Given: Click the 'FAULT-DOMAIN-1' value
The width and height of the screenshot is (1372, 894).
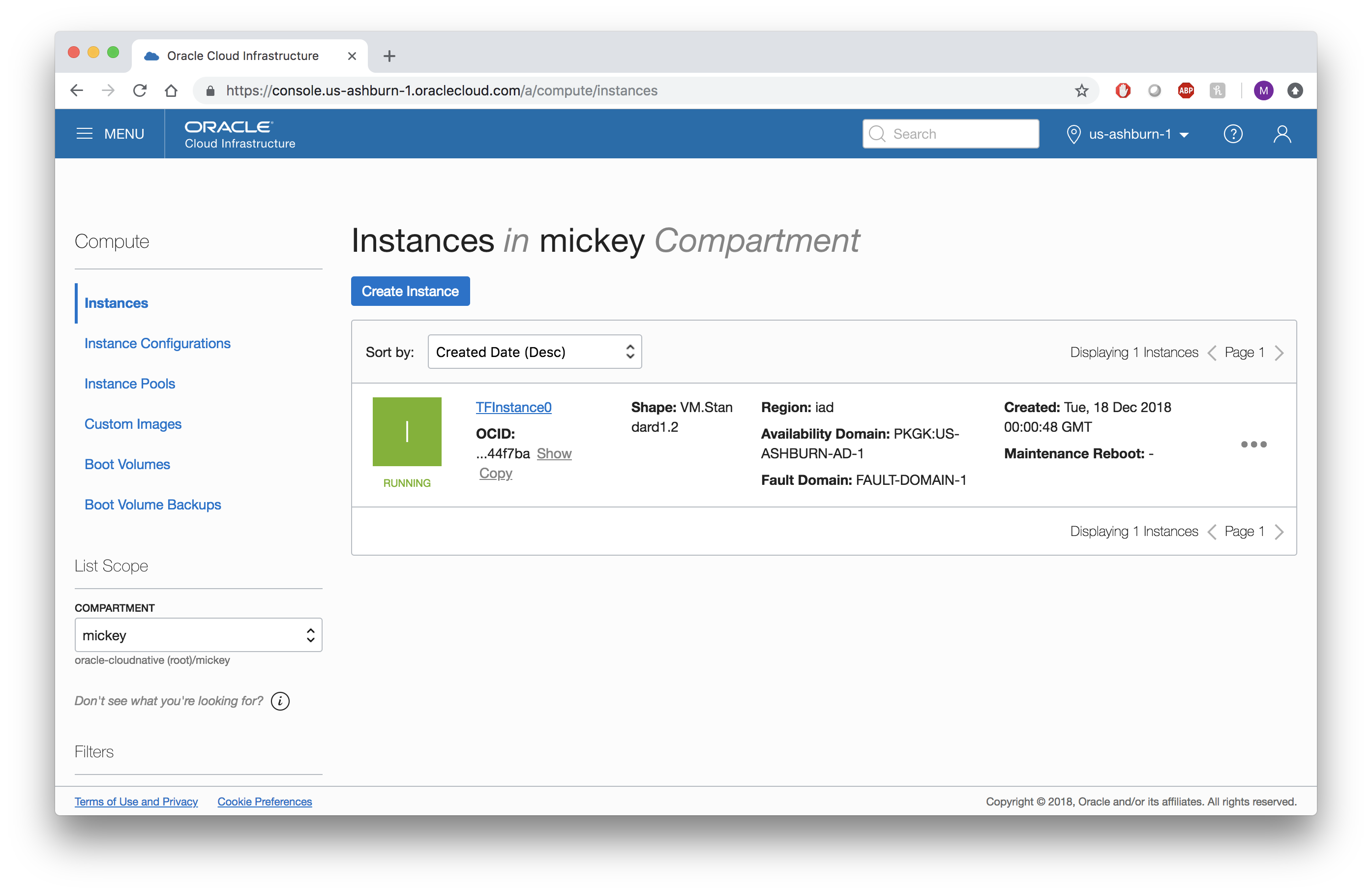Looking at the screenshot, I should [x=911, y=480].
